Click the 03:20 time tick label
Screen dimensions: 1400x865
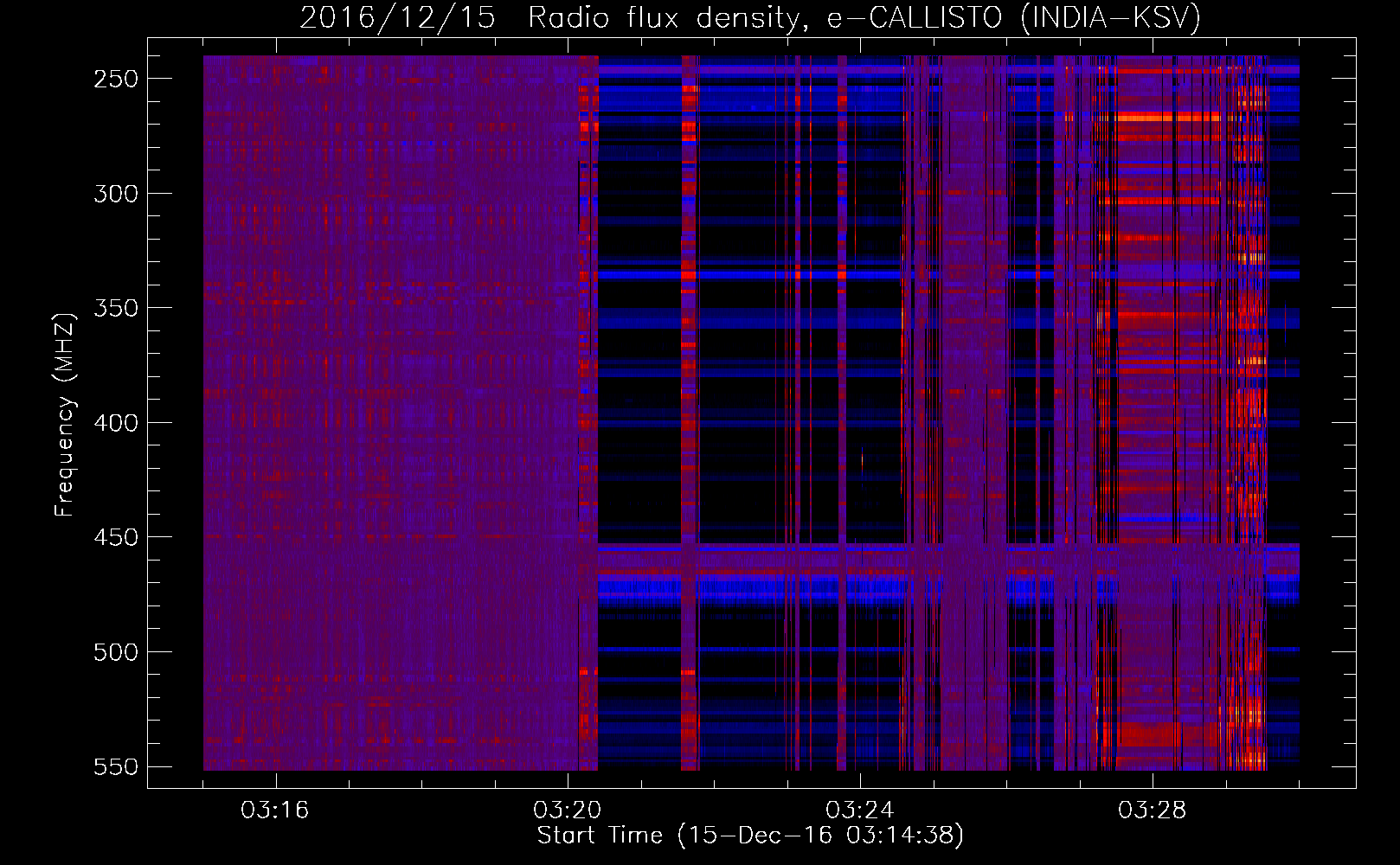[568, 811]
